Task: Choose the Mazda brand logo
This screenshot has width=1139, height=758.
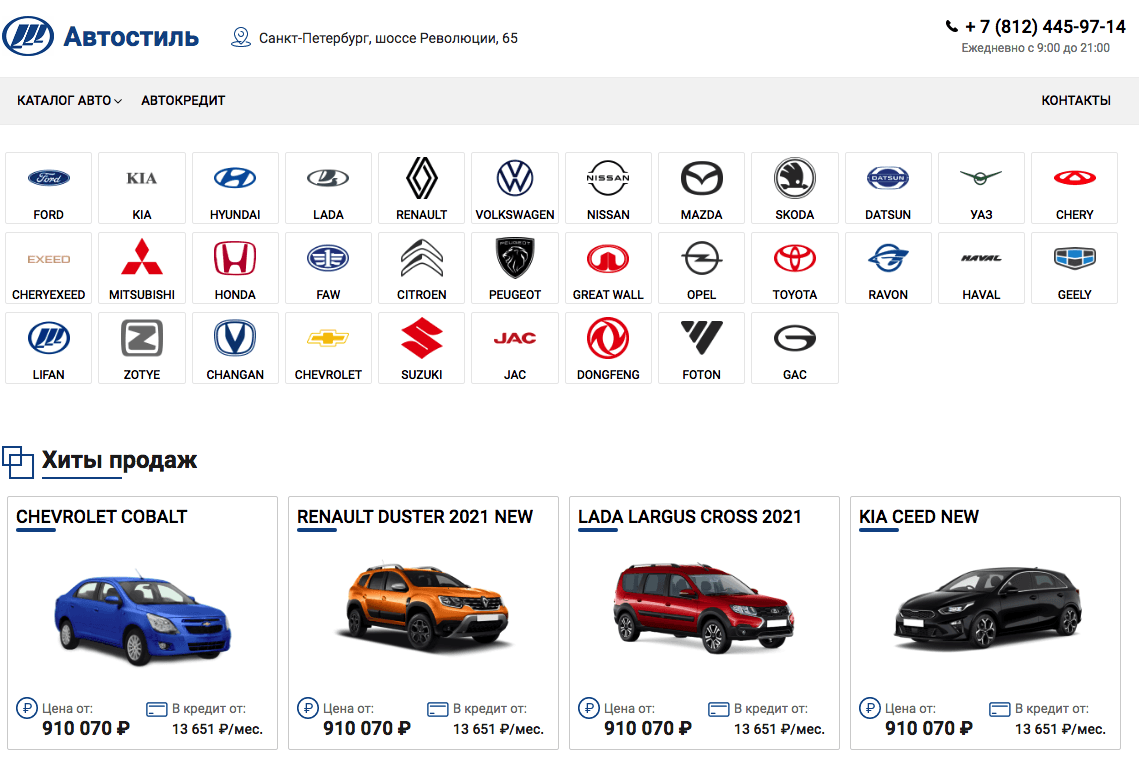Action: click(x=702, y=178)
